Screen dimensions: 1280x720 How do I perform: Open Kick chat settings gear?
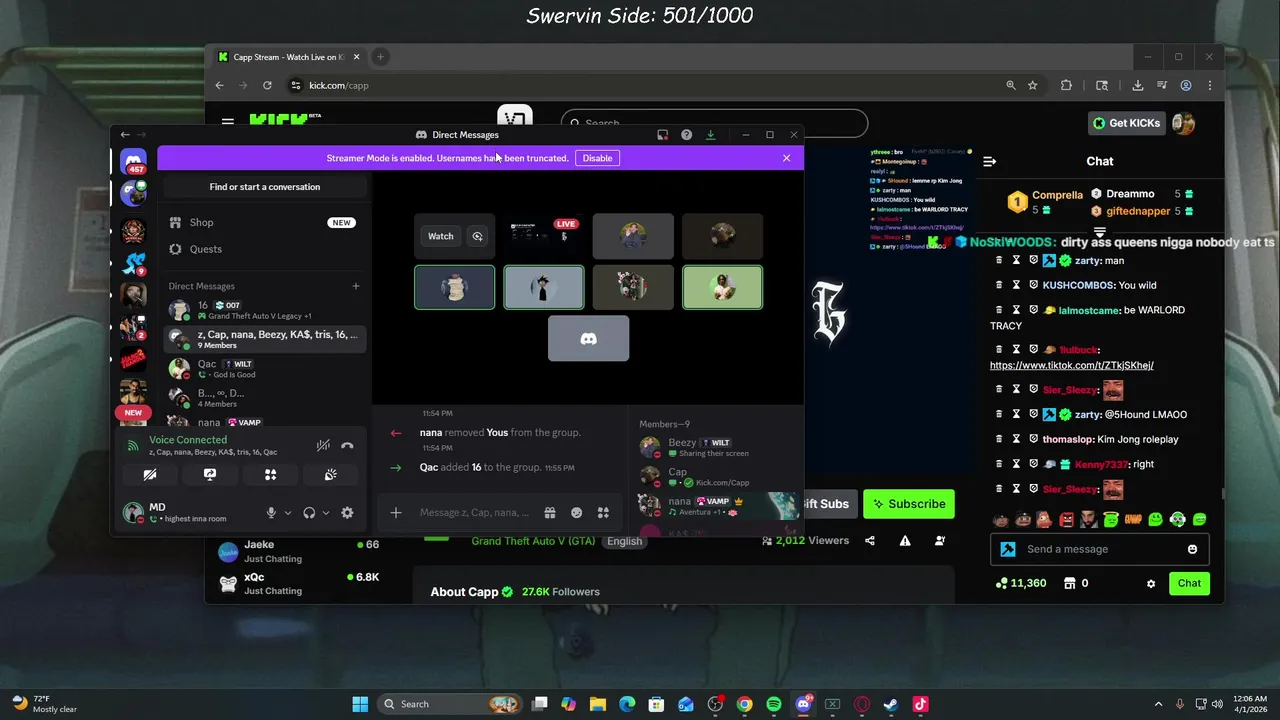(1151, 583)
